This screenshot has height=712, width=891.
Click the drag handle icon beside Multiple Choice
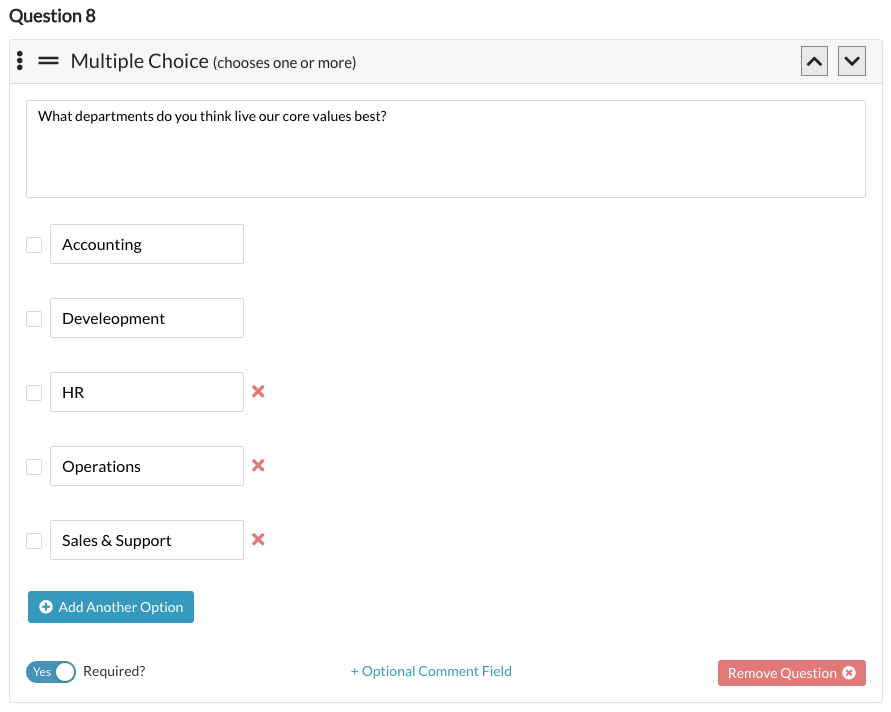click(48, 60)
